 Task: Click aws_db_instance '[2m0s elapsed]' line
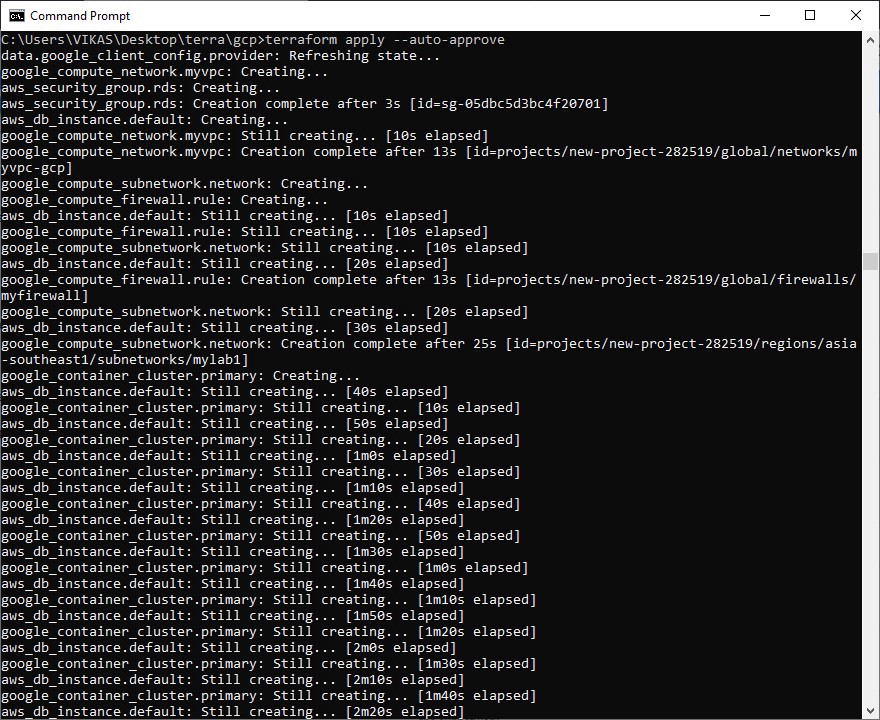[x=228, y=648]
